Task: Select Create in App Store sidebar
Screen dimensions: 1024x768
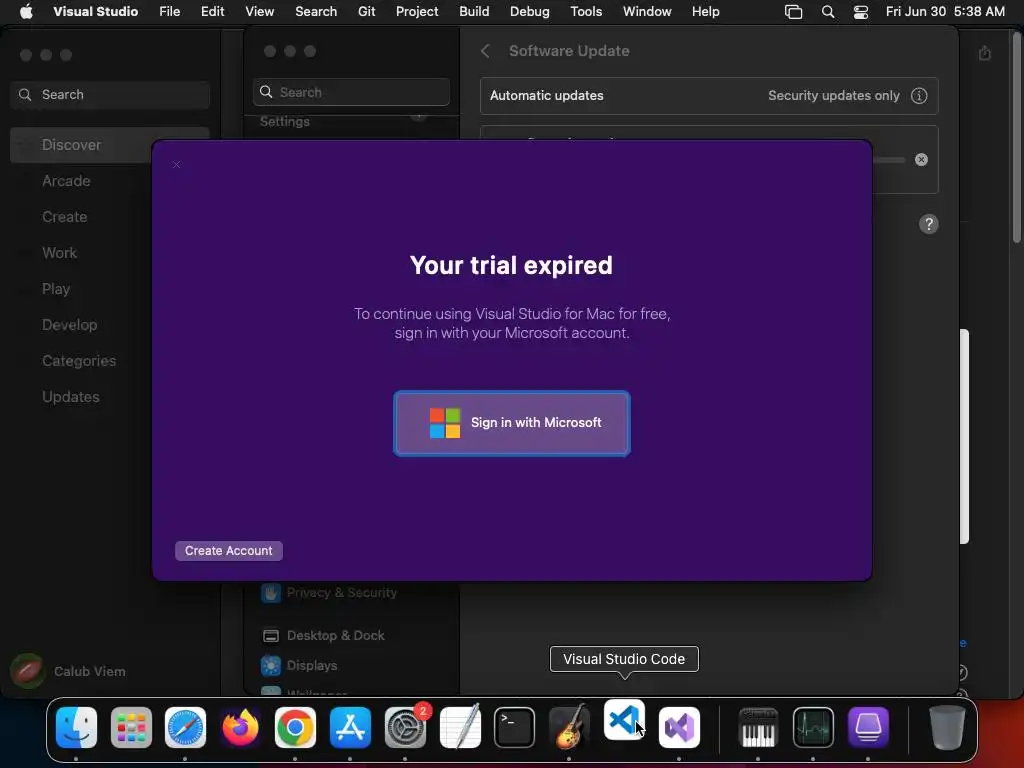Action: point(65,217)
